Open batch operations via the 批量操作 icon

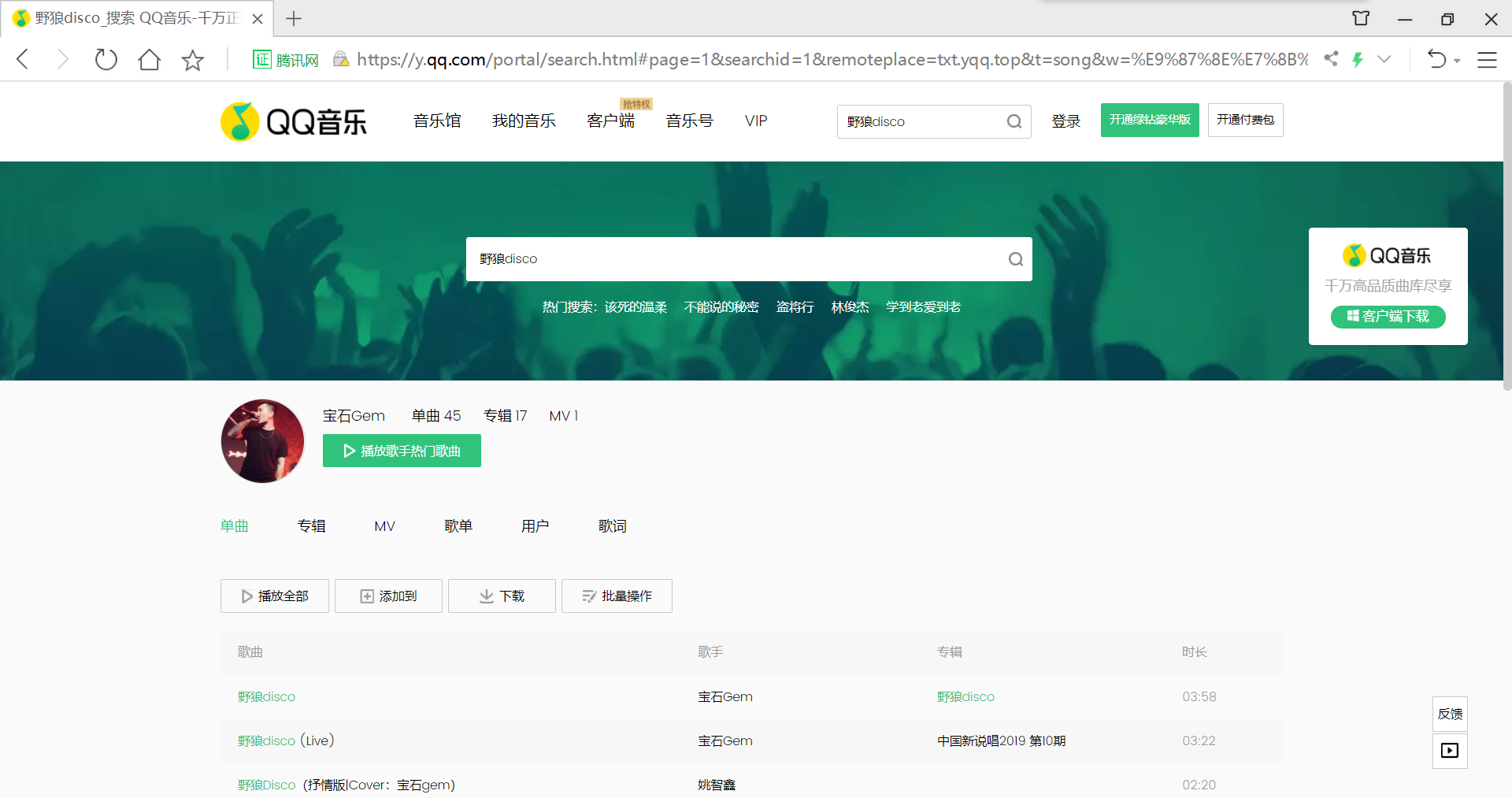pyautogui.click(x=589, y=596)
